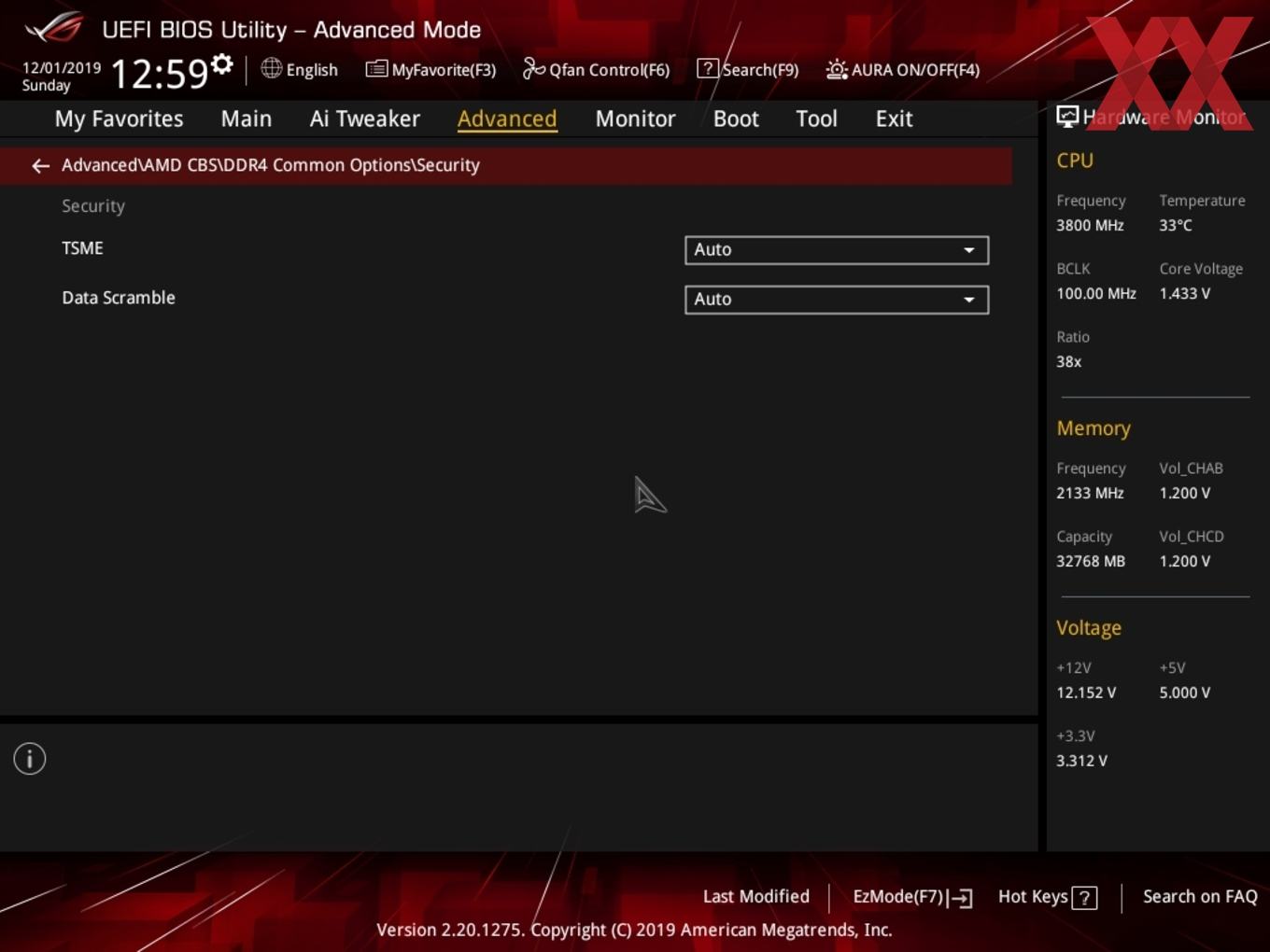Click the breadcrumb path text
The height and width of the screenshot is (952, 1270).
pos(271,165)
